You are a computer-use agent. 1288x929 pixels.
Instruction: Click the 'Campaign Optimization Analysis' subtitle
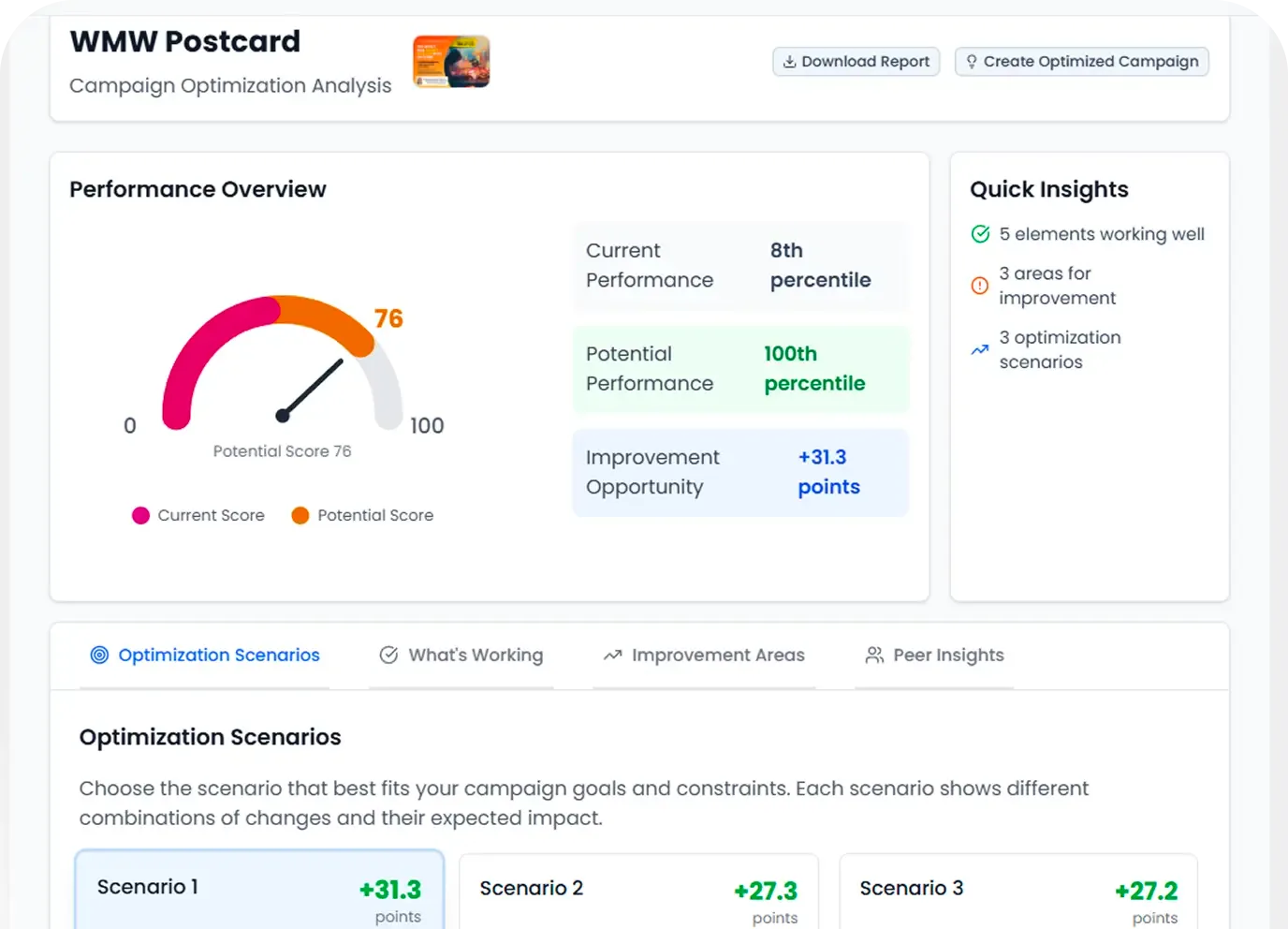[230, 86]
